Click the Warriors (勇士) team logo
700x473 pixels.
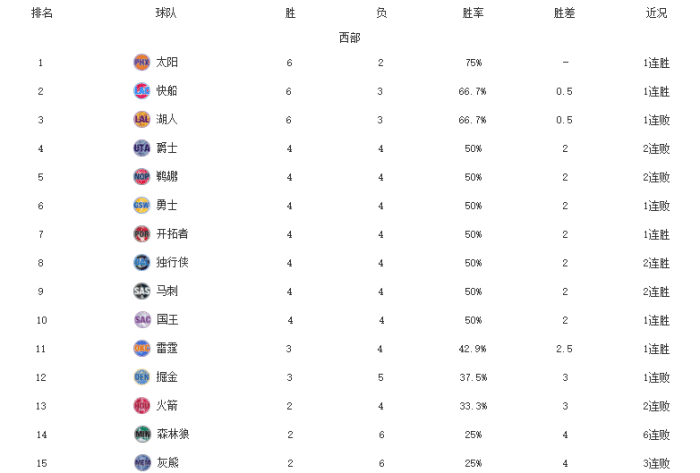click(x=141, y=205)
